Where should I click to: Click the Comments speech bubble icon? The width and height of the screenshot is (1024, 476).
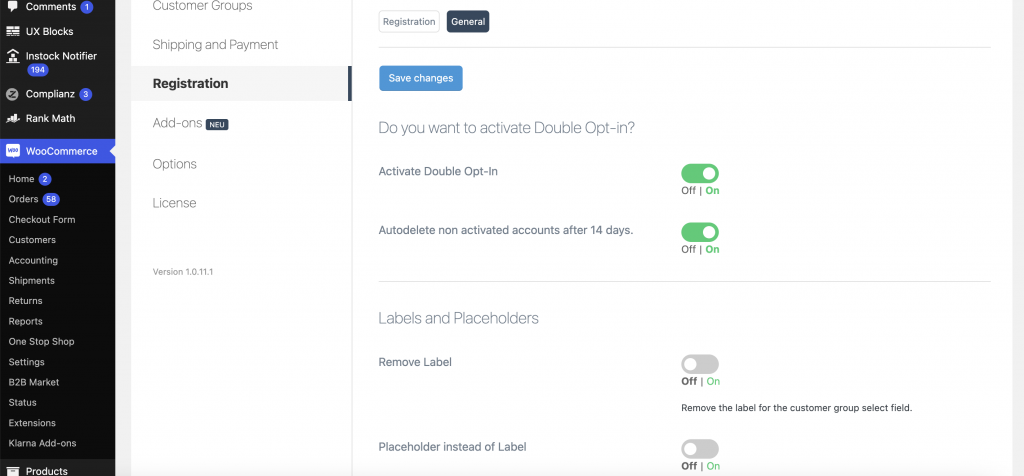(x=12, y=7)
